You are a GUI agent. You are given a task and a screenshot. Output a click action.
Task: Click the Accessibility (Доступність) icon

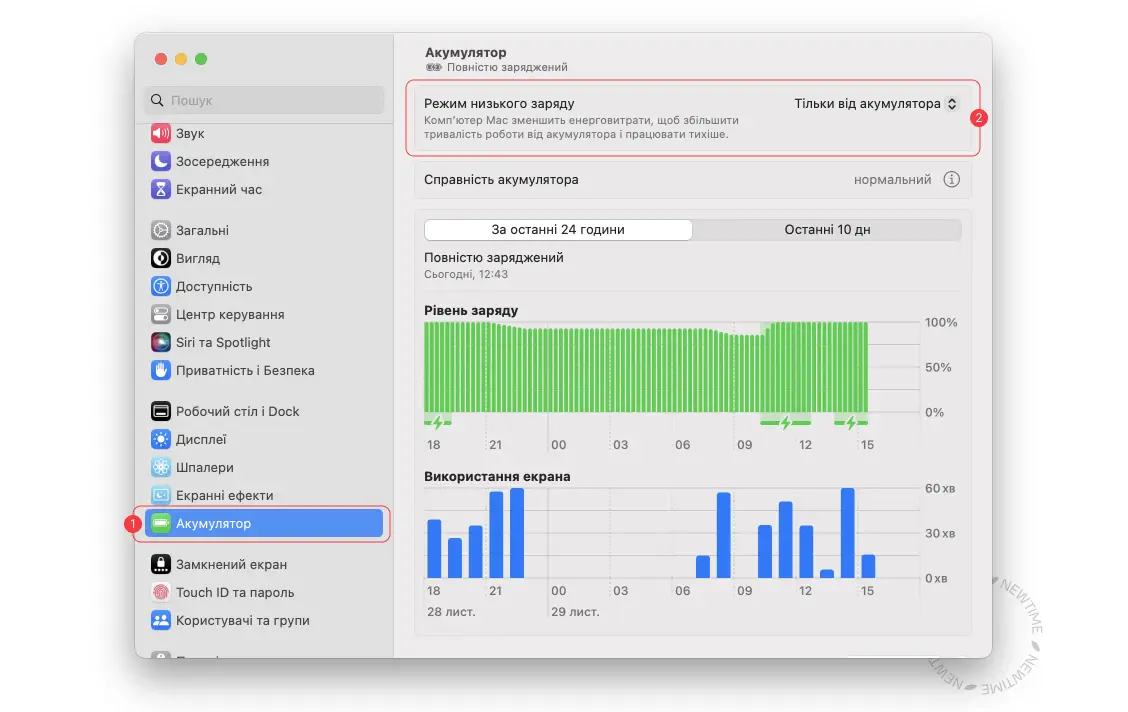tap(160, 286)
